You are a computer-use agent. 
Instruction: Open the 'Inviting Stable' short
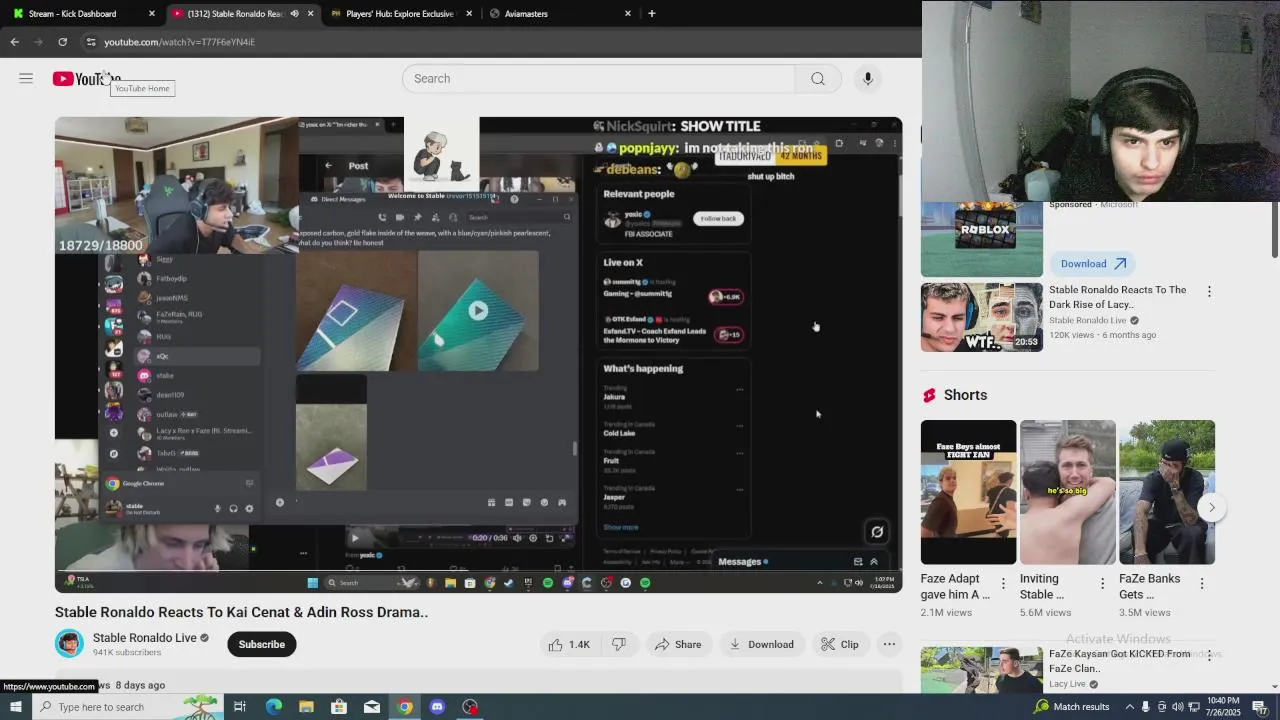click(1067, 492)
